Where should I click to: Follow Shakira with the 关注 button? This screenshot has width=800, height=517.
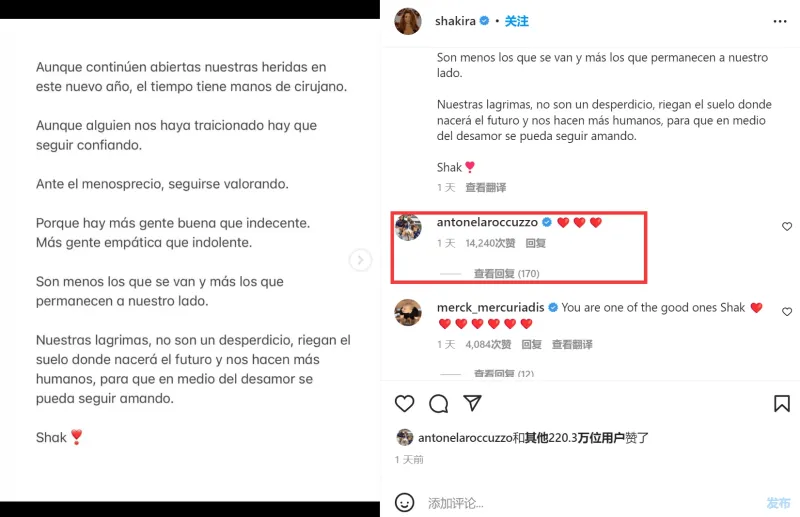coord(516,21)
